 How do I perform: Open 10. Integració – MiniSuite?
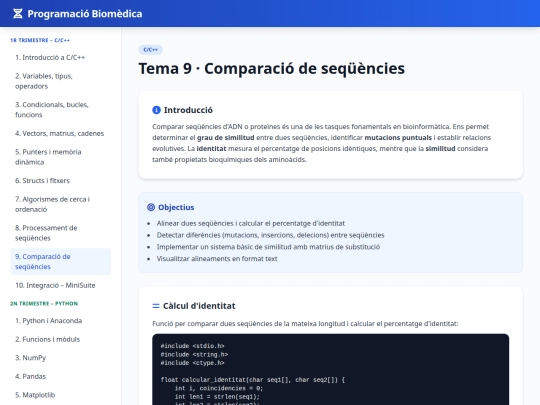click(x=61, y=285)
